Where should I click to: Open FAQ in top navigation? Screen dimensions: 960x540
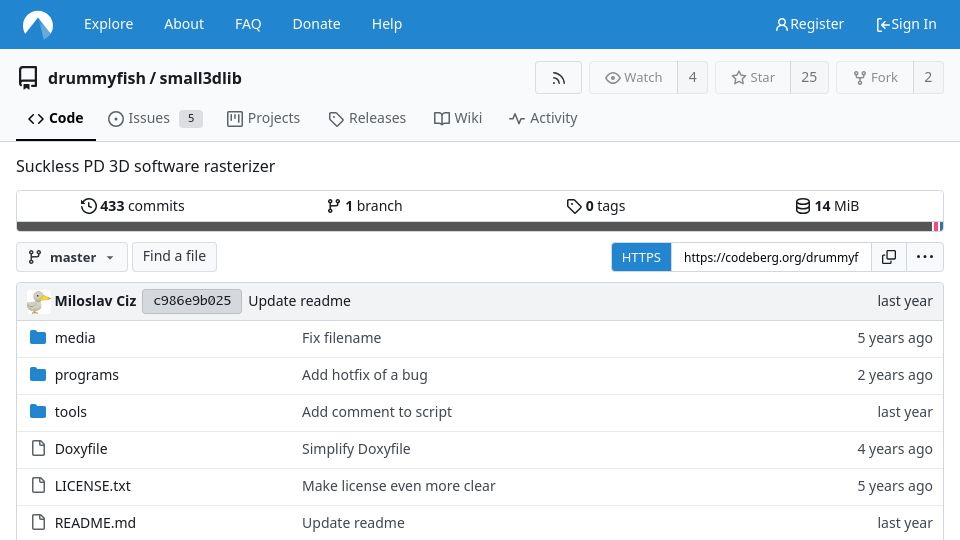[x=248, y=24]
